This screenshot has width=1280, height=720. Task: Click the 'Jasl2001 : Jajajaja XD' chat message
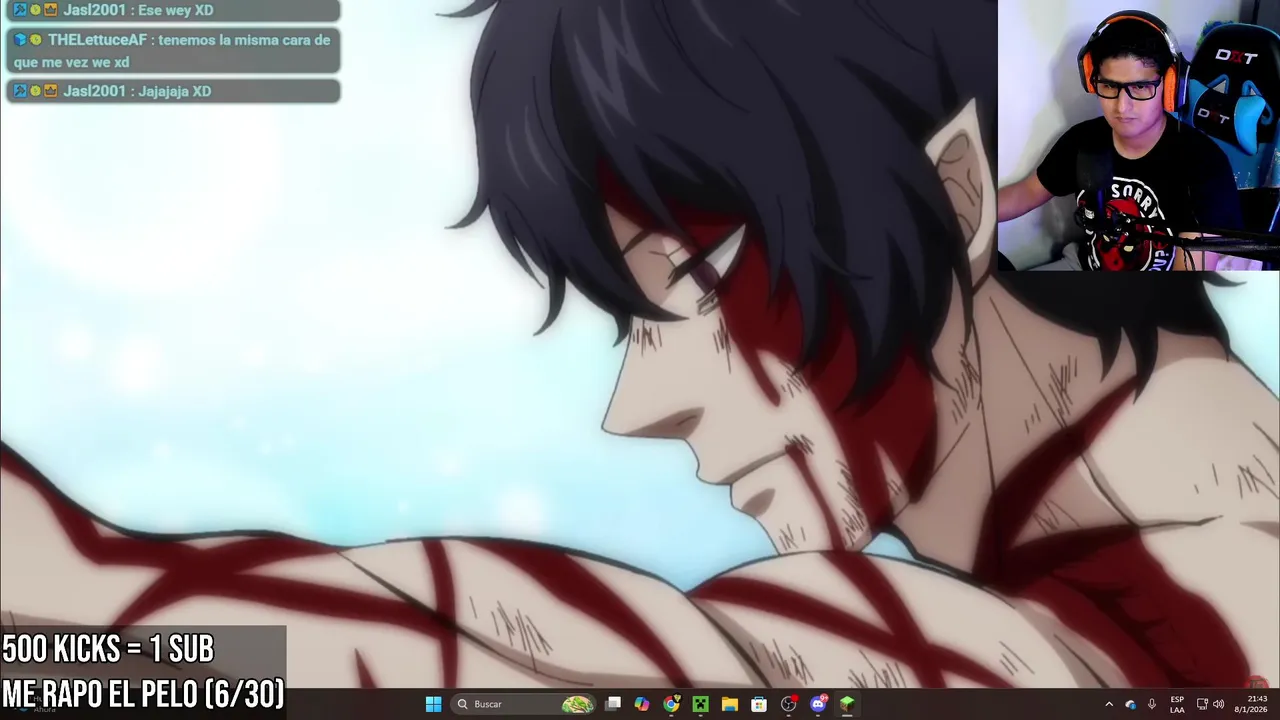coord(173,91)
